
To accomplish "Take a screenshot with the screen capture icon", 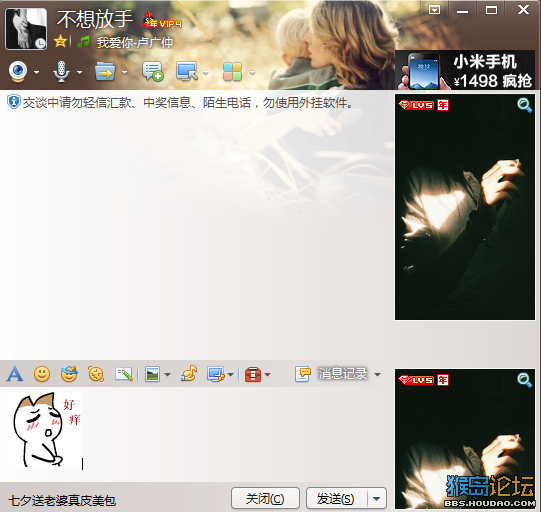I will tap(216, 374).
